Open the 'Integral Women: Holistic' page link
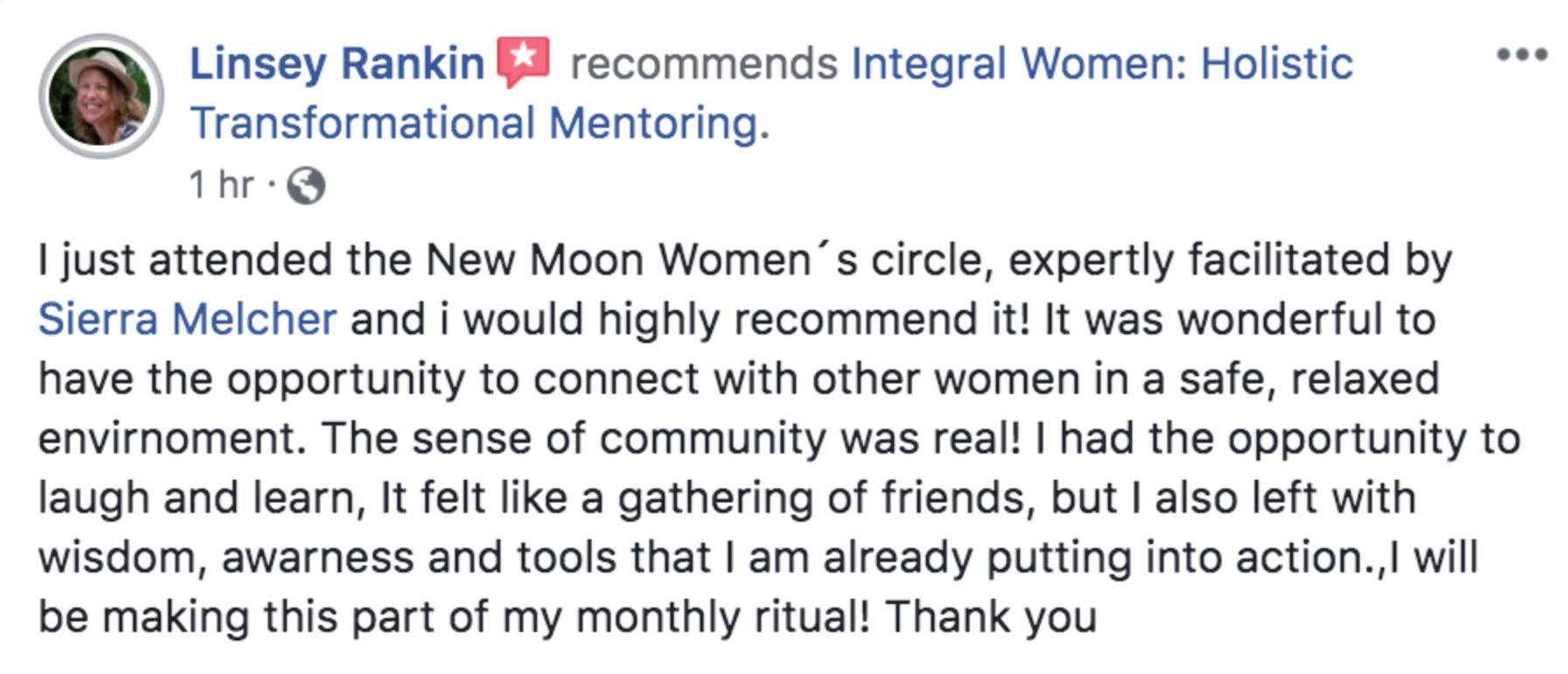The width and height of the screenshot is (1568, 674). point(1102,64)
